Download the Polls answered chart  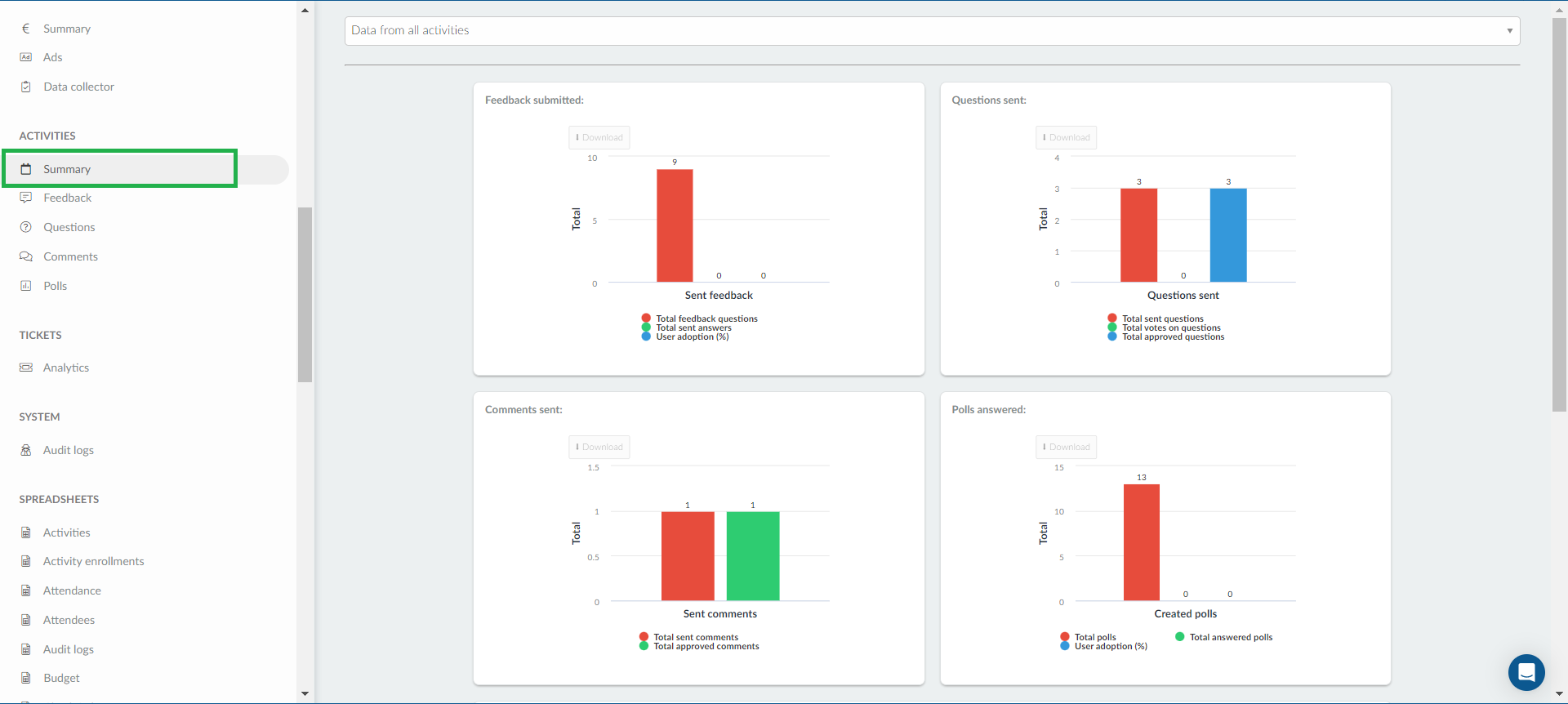point(1067,447)
